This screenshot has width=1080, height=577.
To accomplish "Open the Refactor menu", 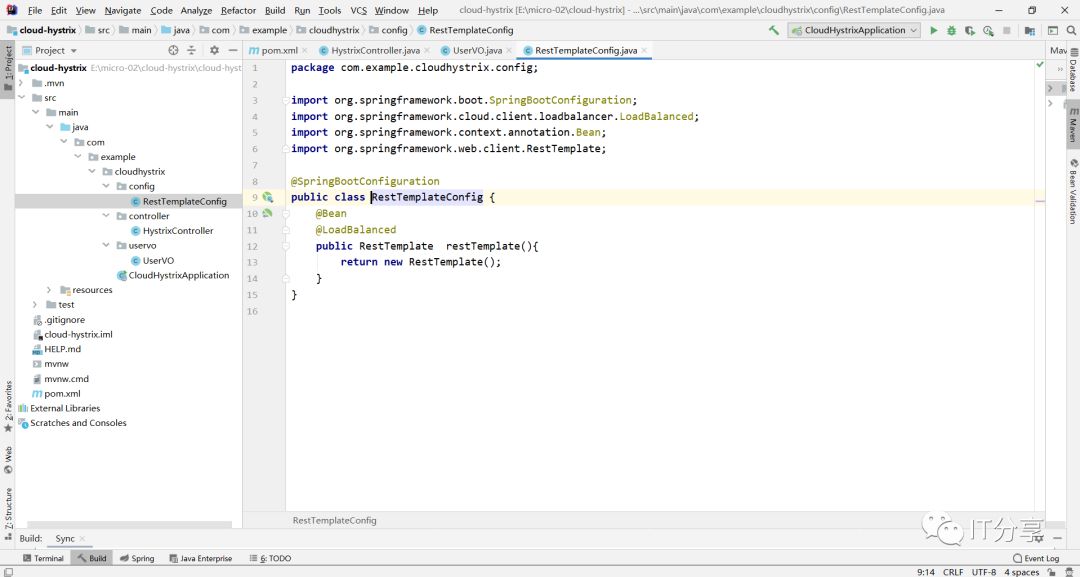I will click(238, 10).
